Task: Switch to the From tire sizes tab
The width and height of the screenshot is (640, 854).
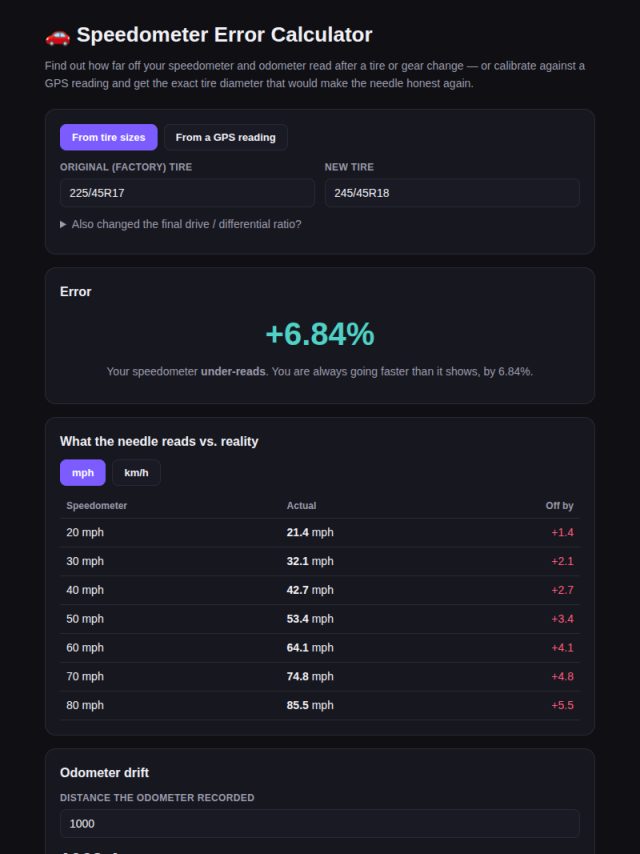Action: tap(108, 137)
